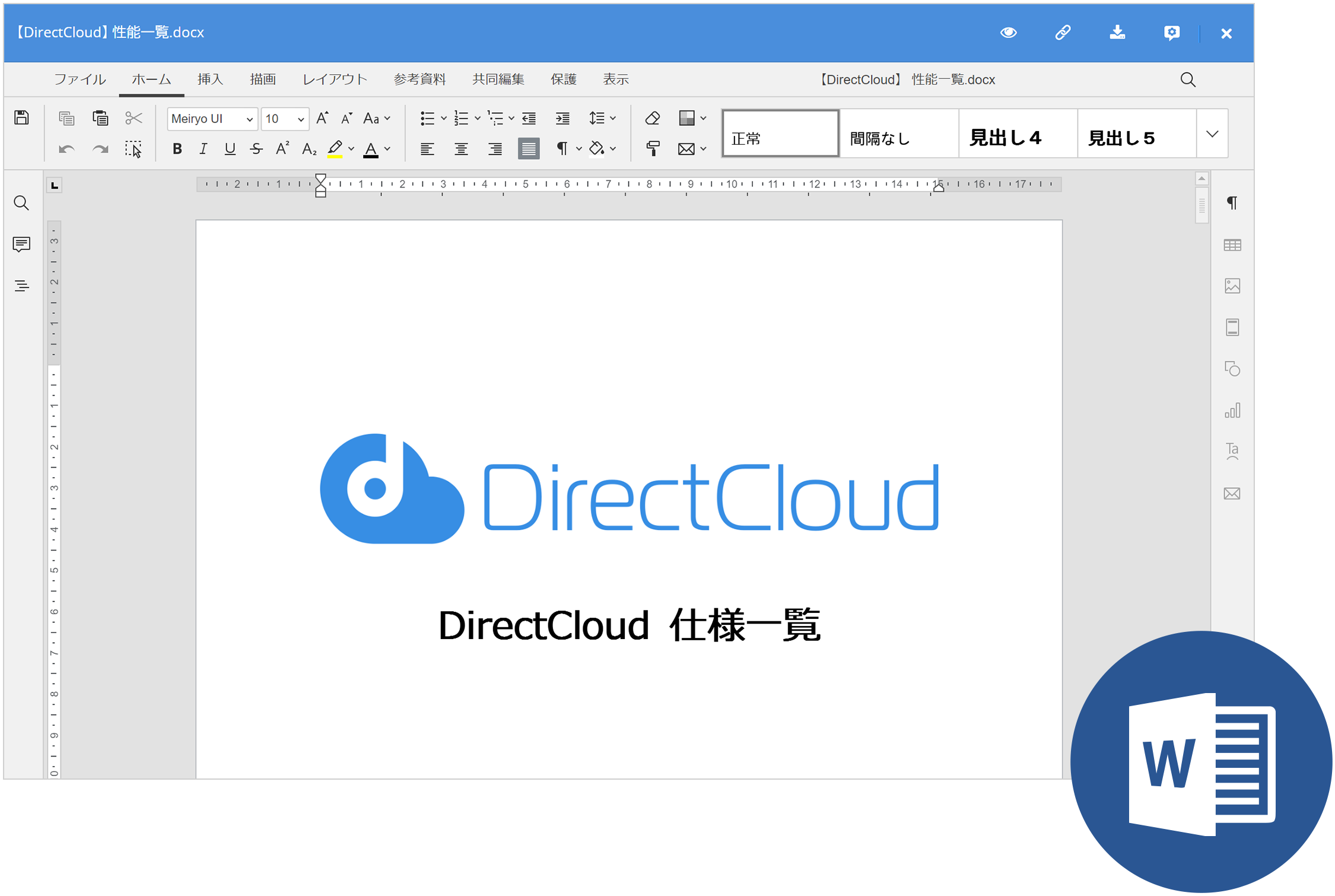Open the search panel in left sidebar

[21, 203]
